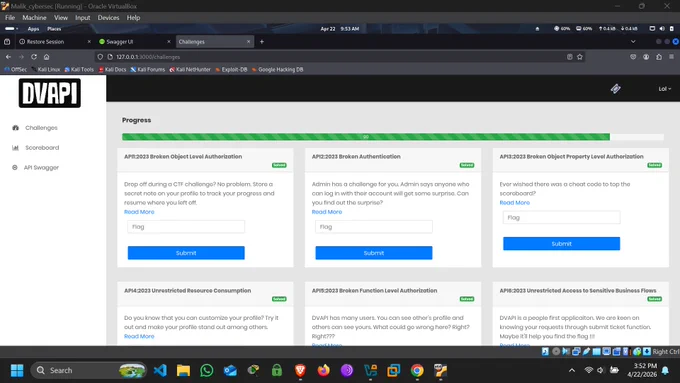The width and height of the screenshot is (680, 383).
Task: Open Brave browser from taskbar
Action: [x=300, y=370]
